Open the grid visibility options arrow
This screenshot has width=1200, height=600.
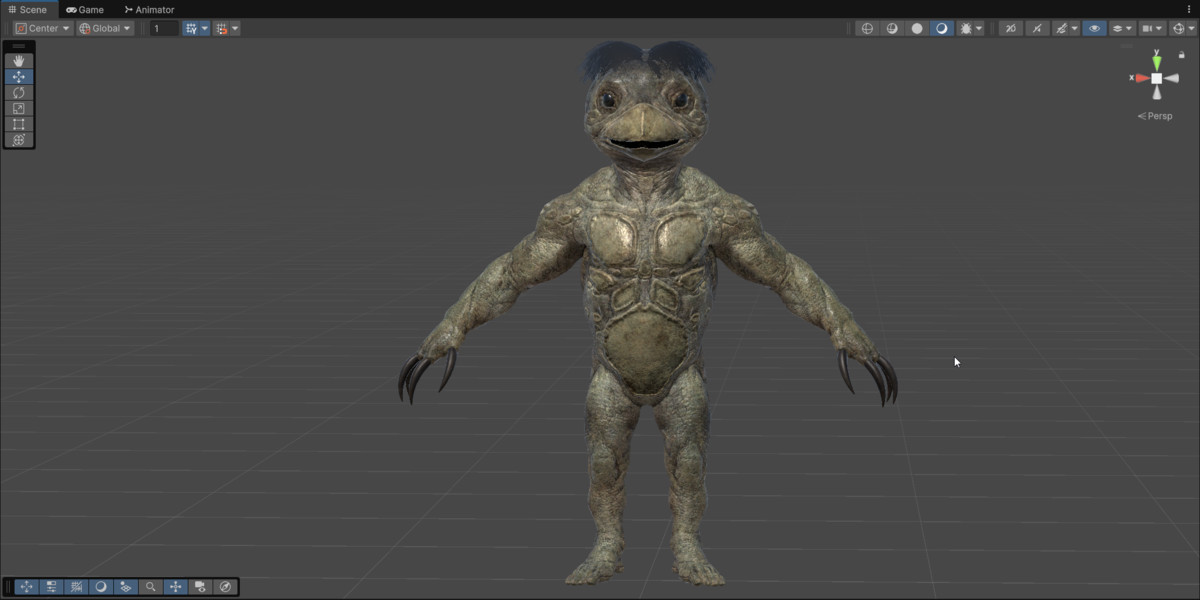click(x=205, y=28)
